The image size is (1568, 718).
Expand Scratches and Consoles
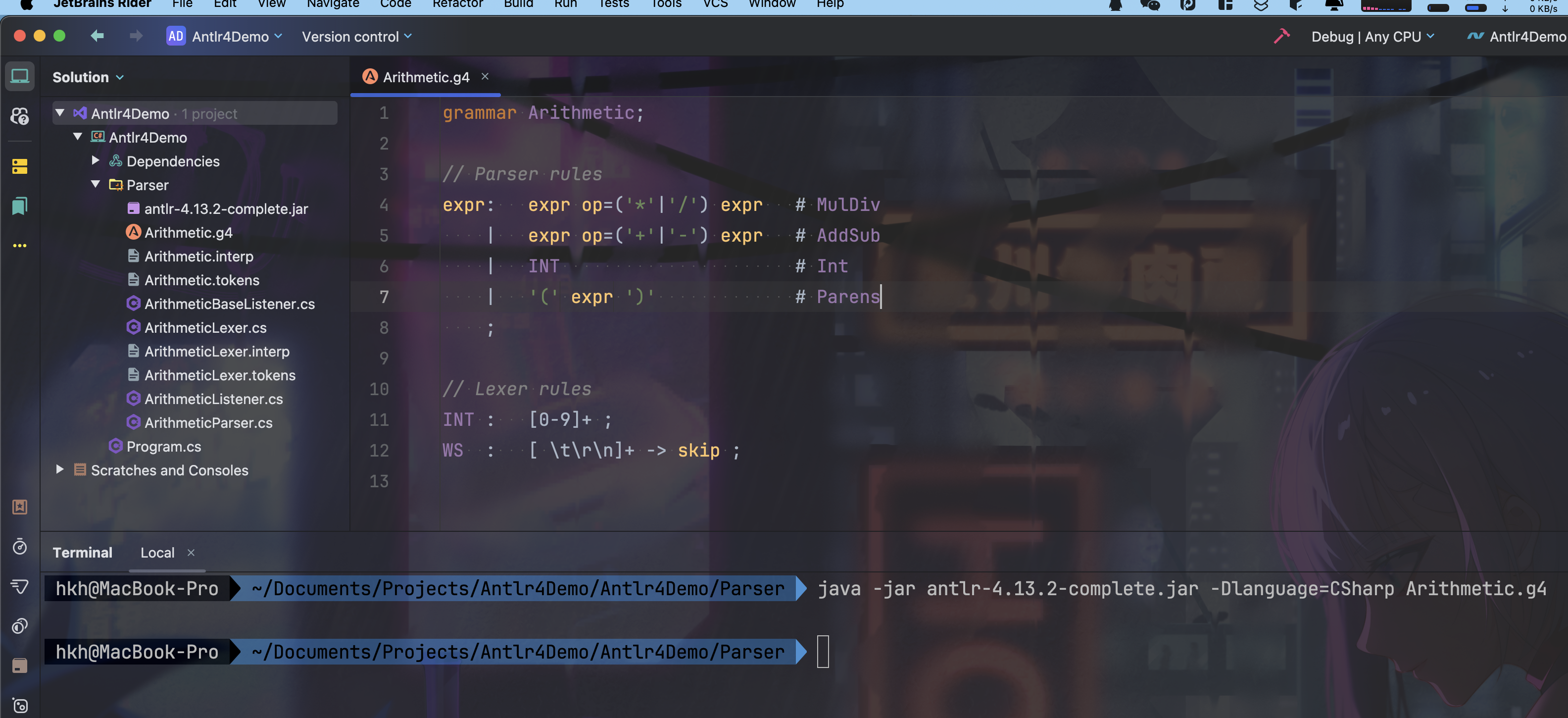[60, 469]
